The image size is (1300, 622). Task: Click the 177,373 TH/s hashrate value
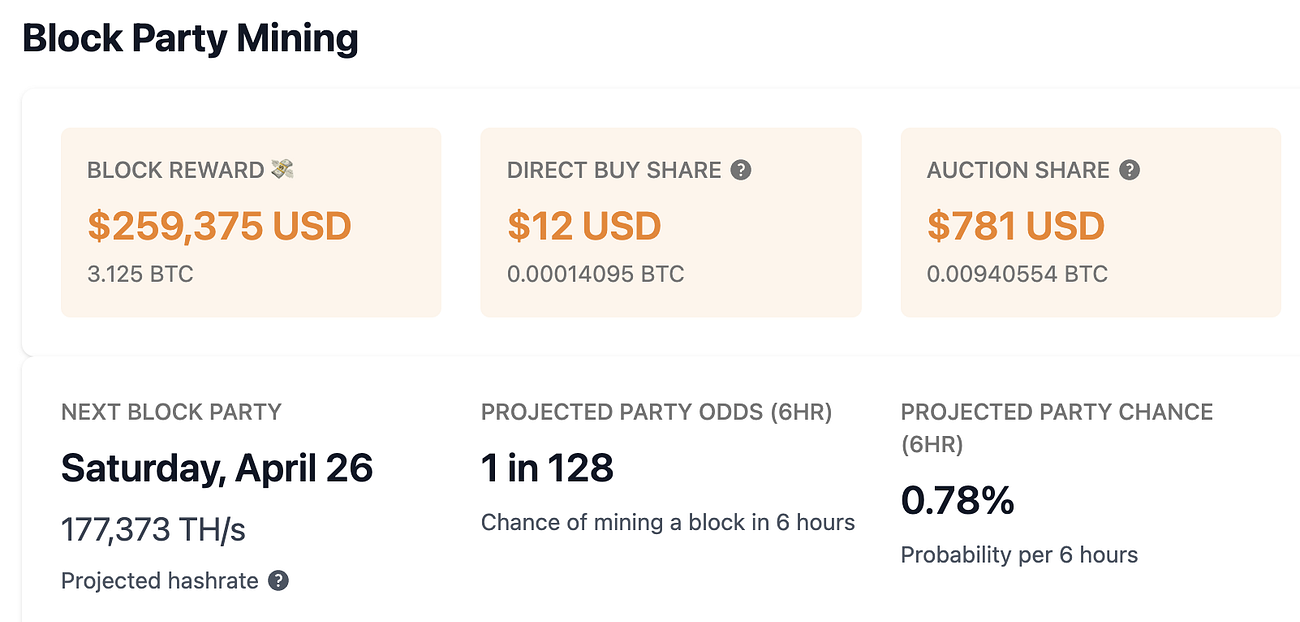pos(153,529)
